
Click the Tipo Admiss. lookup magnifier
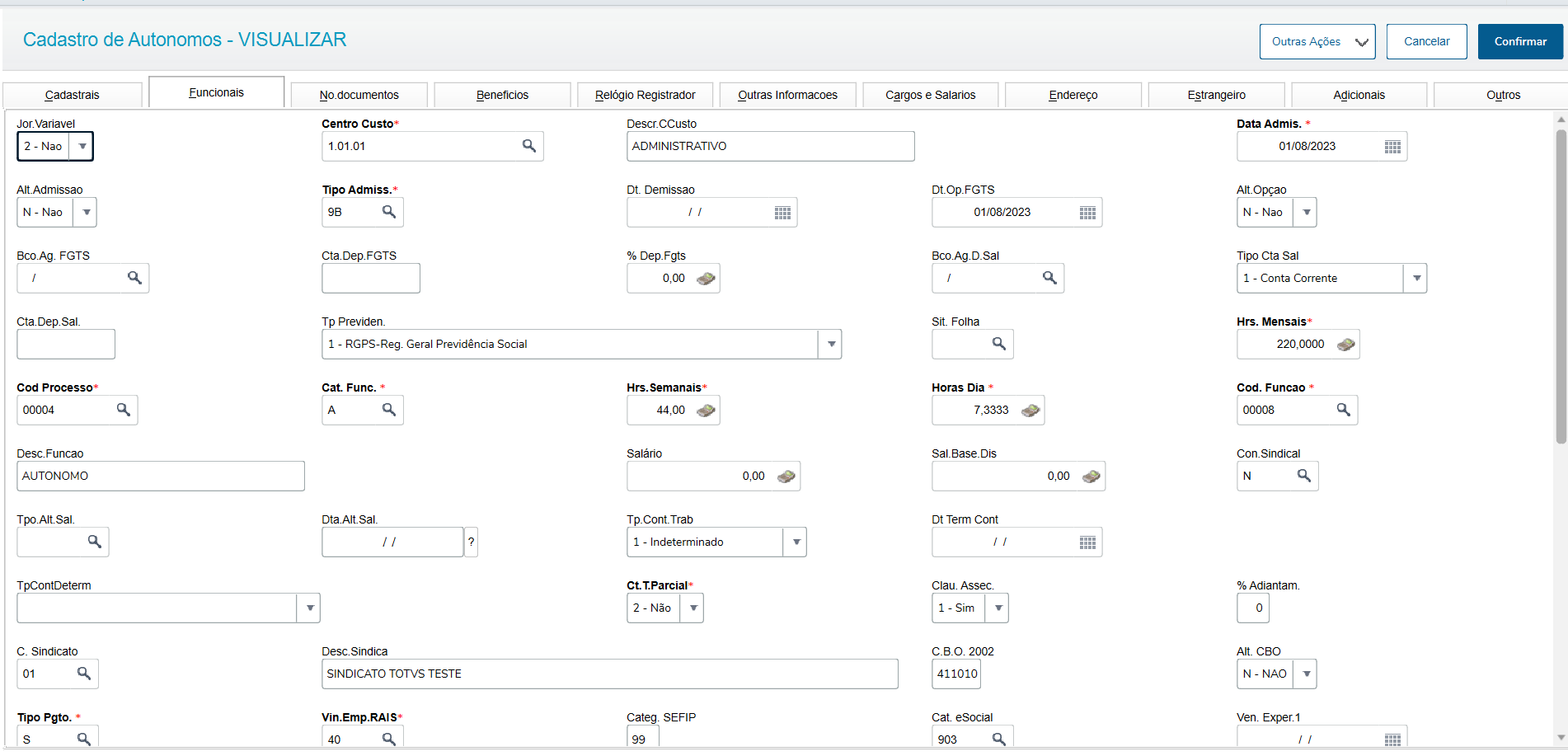pos(389,212)
